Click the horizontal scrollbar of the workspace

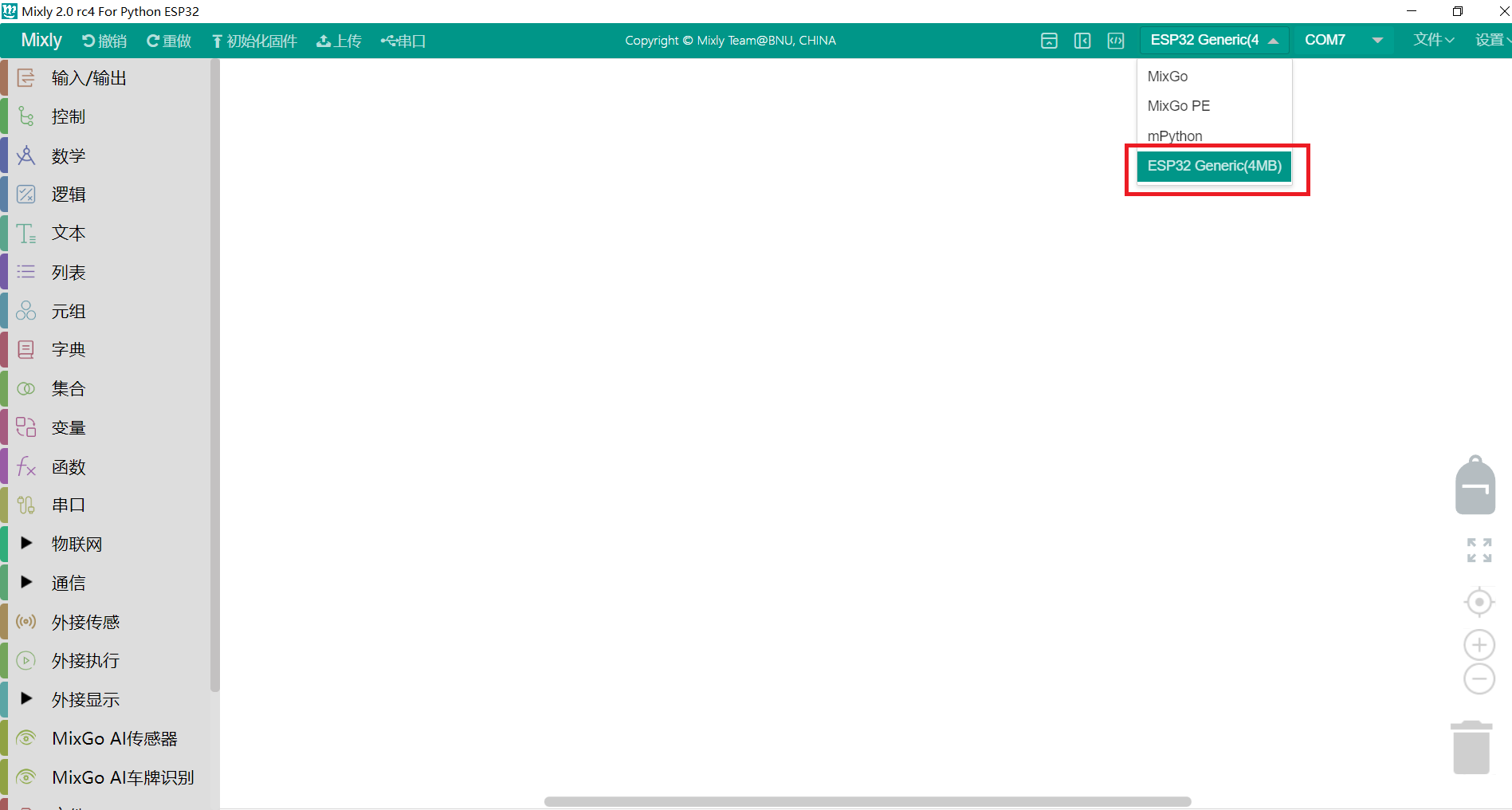(867, 801)
